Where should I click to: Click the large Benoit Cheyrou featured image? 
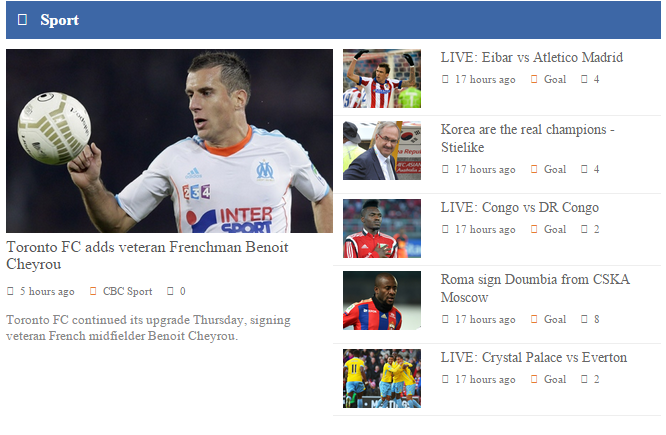169,141
